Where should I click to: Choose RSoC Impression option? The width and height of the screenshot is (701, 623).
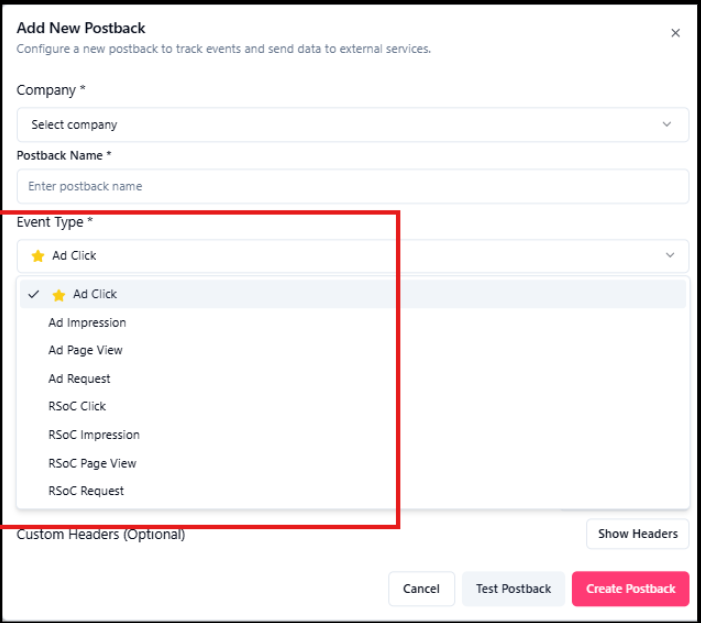[94, 435]
